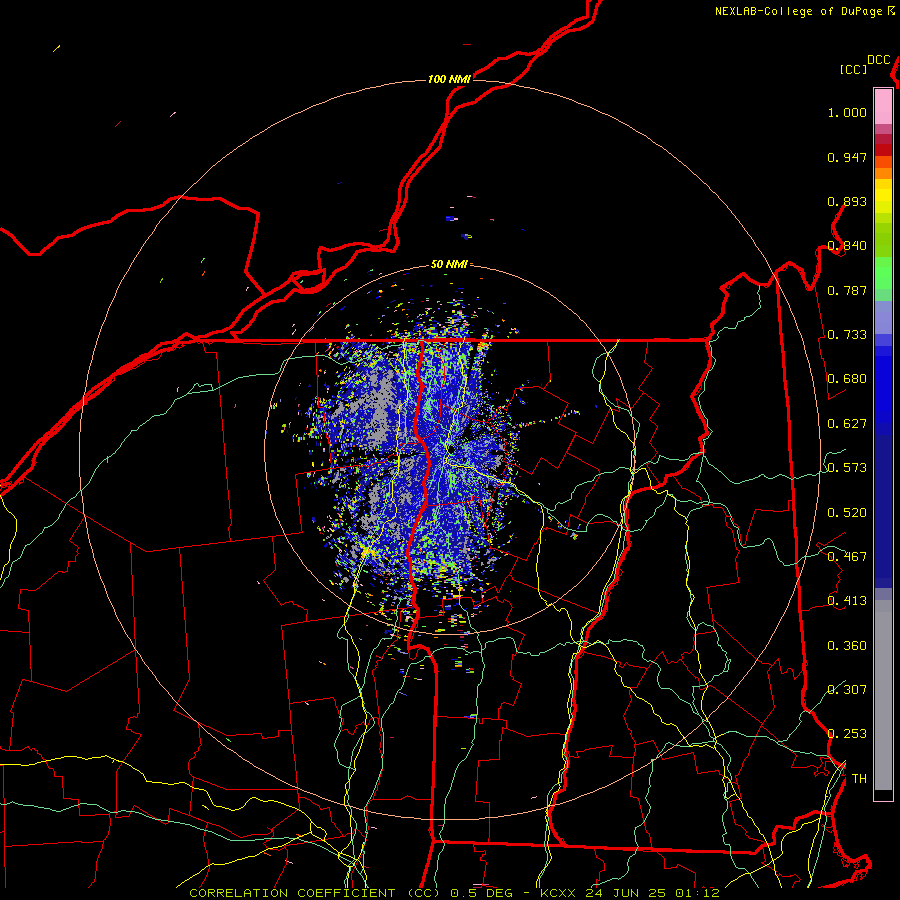
Task: Click the pink swatch atop the color bar
Action: pyautogui.click(x=883, y=107)
